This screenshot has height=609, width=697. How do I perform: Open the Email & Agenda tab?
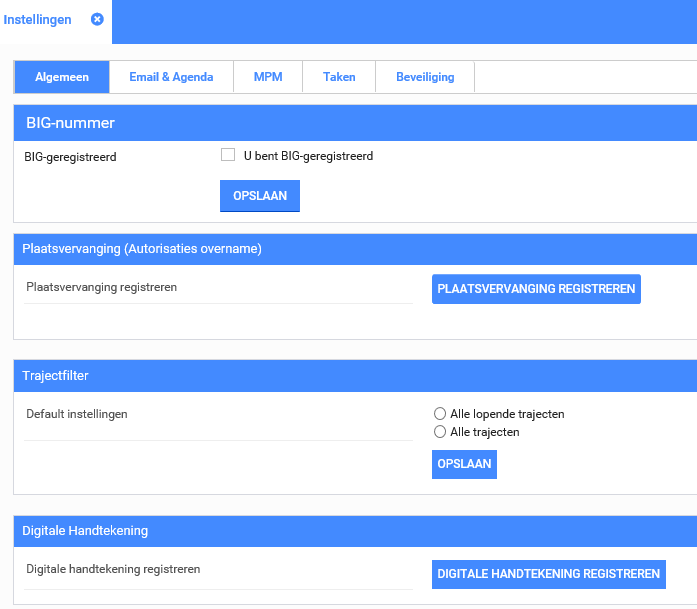click(x=171, y=77)
